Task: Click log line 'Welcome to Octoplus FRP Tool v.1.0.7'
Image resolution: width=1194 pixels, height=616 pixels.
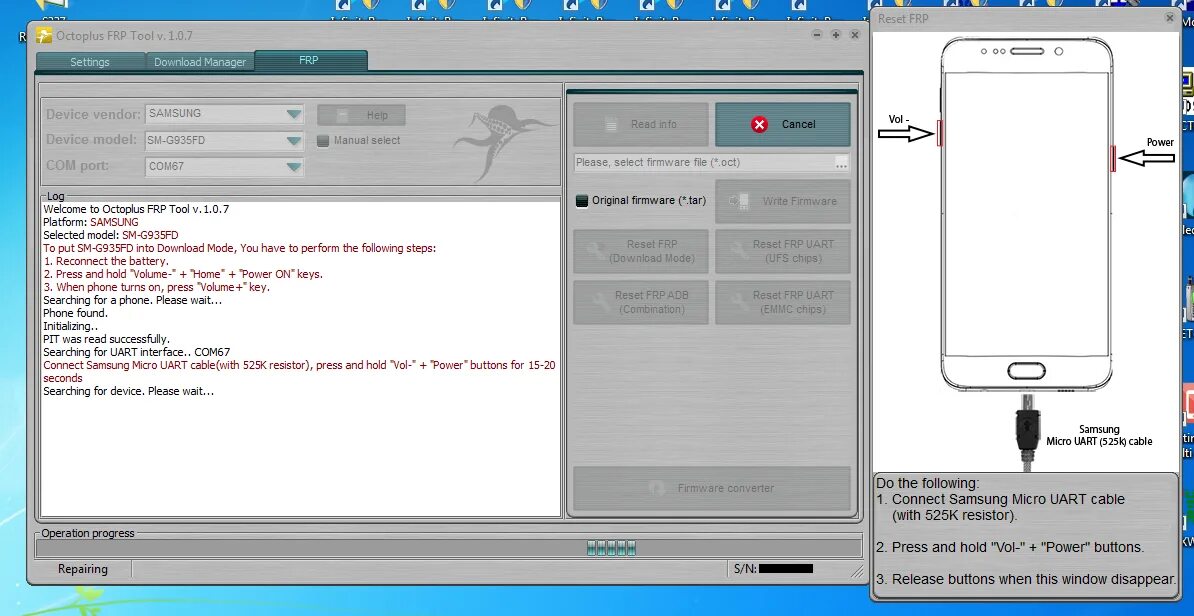Action: [136, 209]
